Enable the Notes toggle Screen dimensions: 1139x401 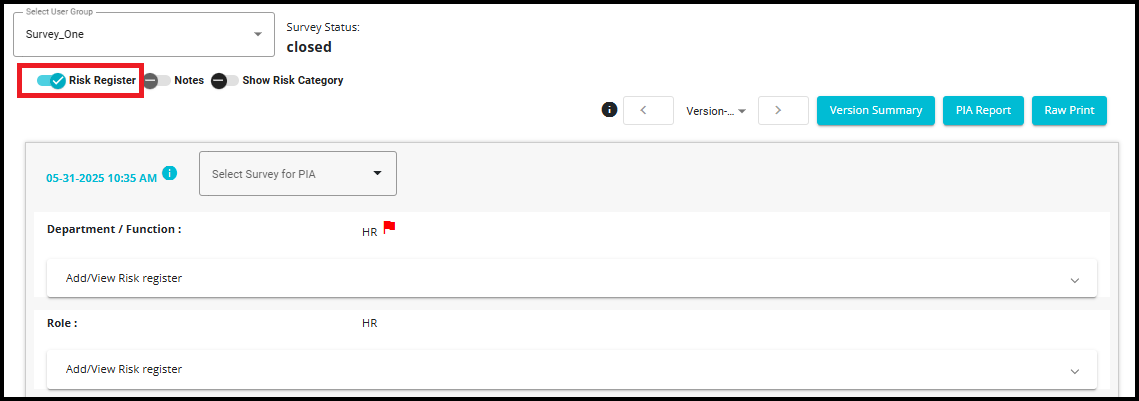point(157,80)
